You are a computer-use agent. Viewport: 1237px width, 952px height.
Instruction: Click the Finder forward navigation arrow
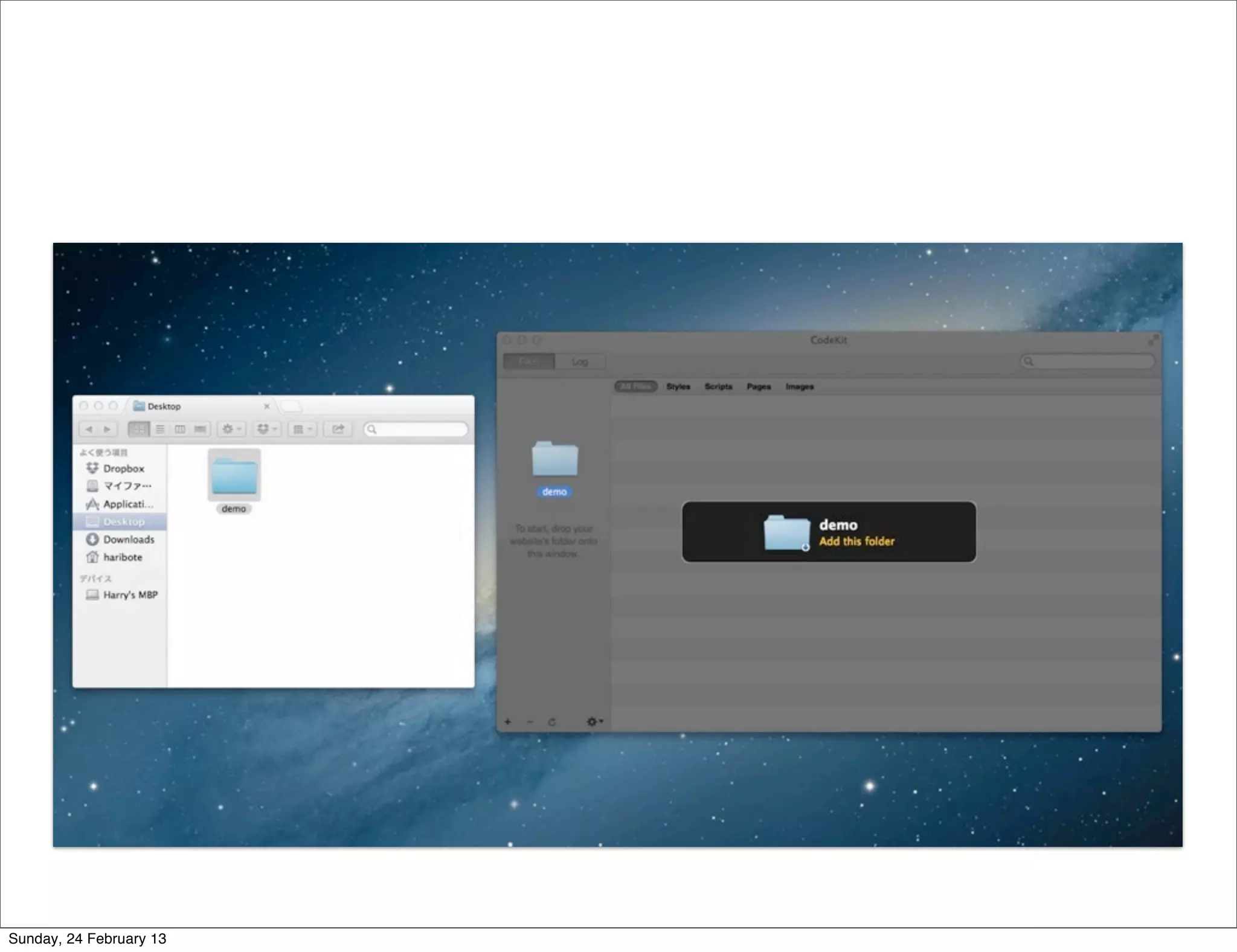108,429
